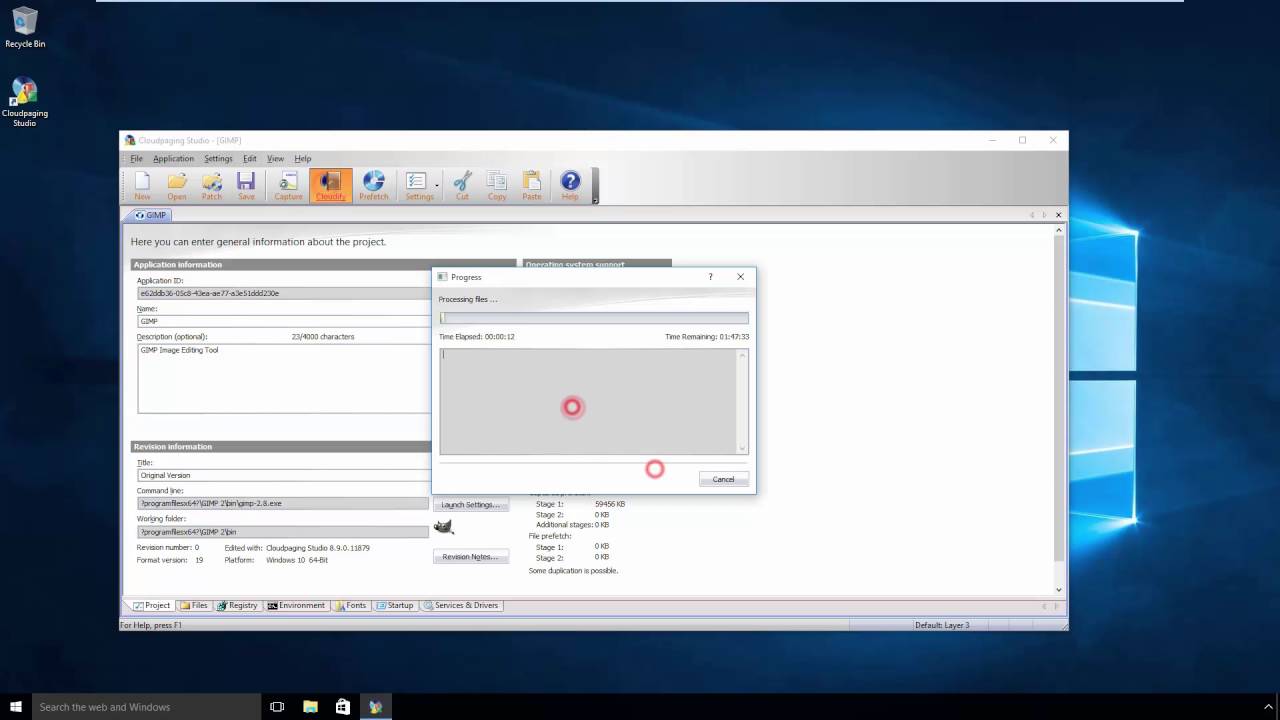Click the Progress dialog question mark help
This screenshot has width=1280, height=720.
[x=710, y=277]
